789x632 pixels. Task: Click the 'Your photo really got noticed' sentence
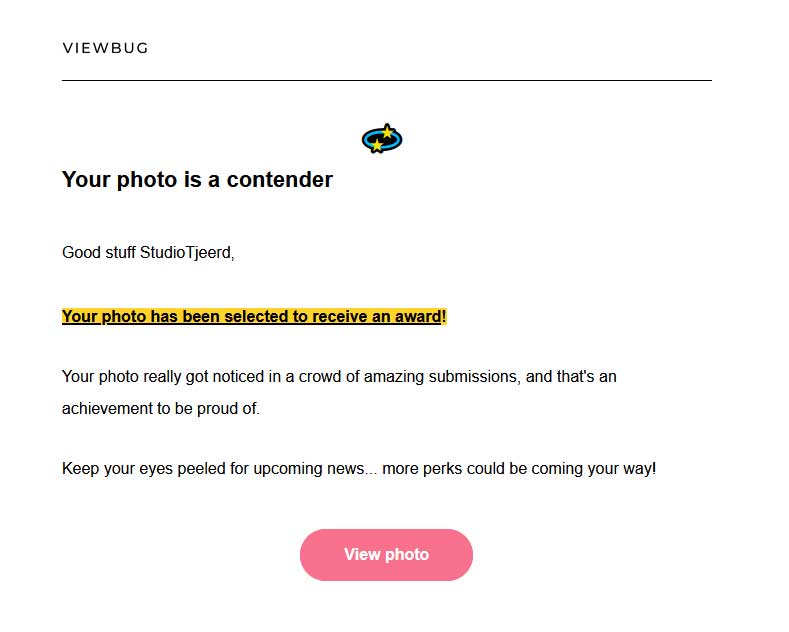(339, 376)
